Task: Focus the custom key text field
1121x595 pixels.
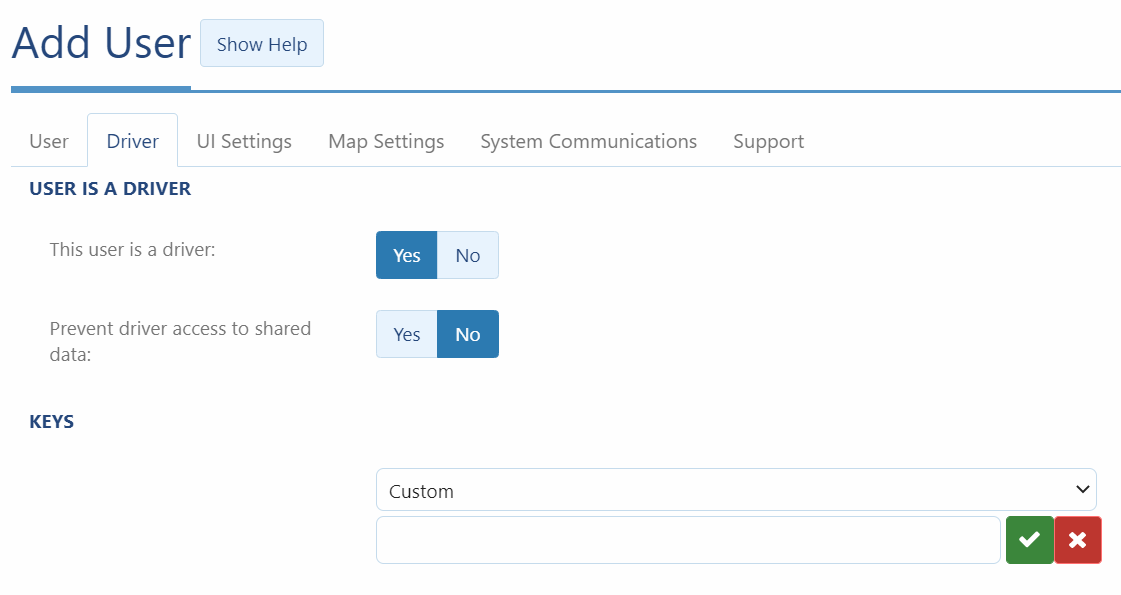Action: click(x=688, y=540)
